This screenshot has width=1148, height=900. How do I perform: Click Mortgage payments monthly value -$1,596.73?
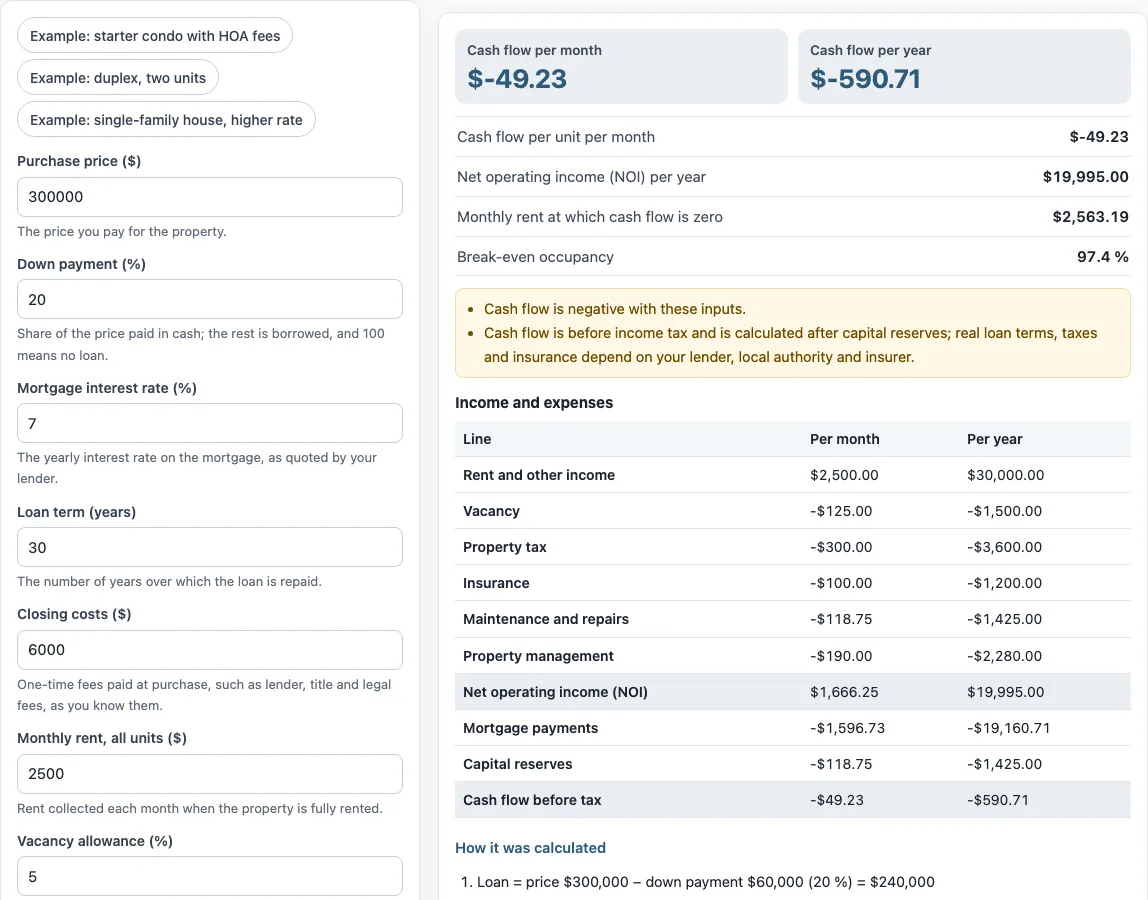[x=847, y=728]
